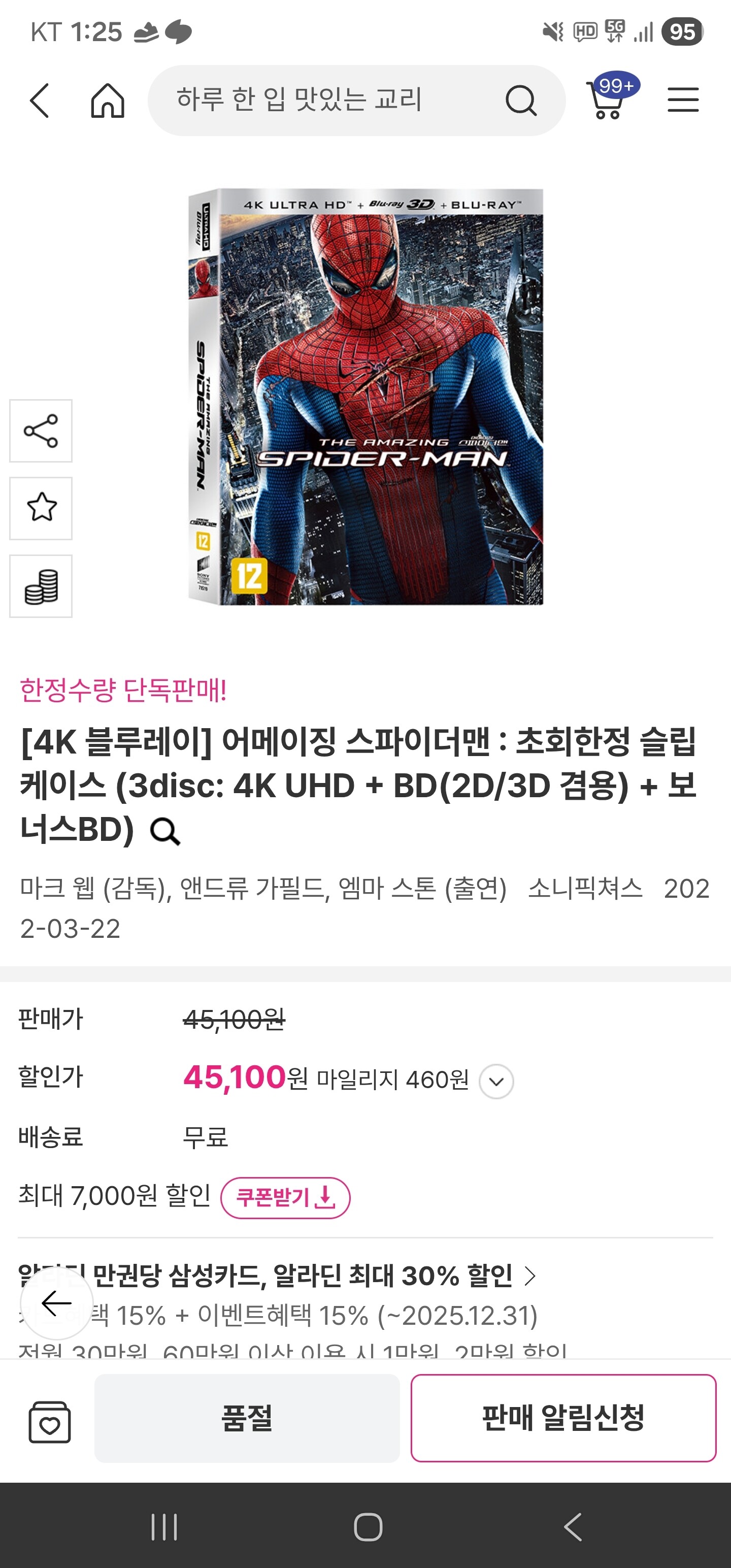Download coupon with 쿠폰받기 button
This screenshot has height=1568, width=731.
coord(285,1198)
